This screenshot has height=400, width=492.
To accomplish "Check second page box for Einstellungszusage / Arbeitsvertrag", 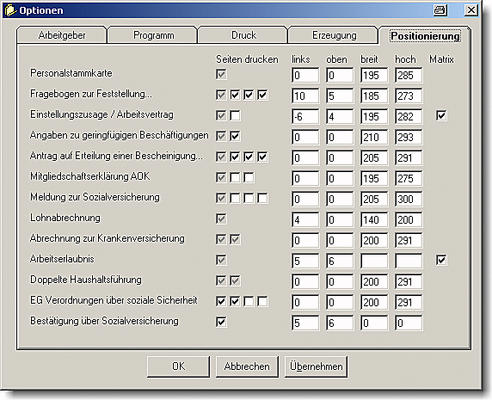I will pyautogui.click(x=235, y=116).
